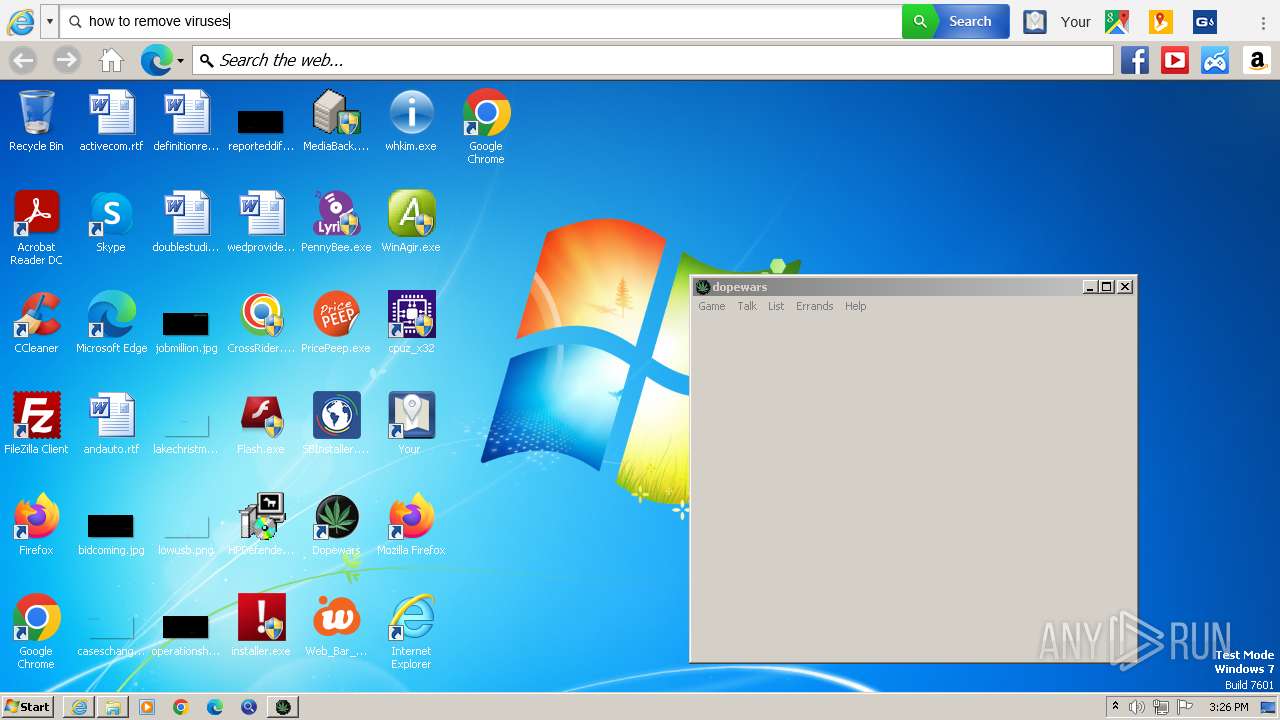The width and height of the screenshot is (1280, 720).
Task: Select the installer.exe desktop icon
Action: [x=261, y=626]
